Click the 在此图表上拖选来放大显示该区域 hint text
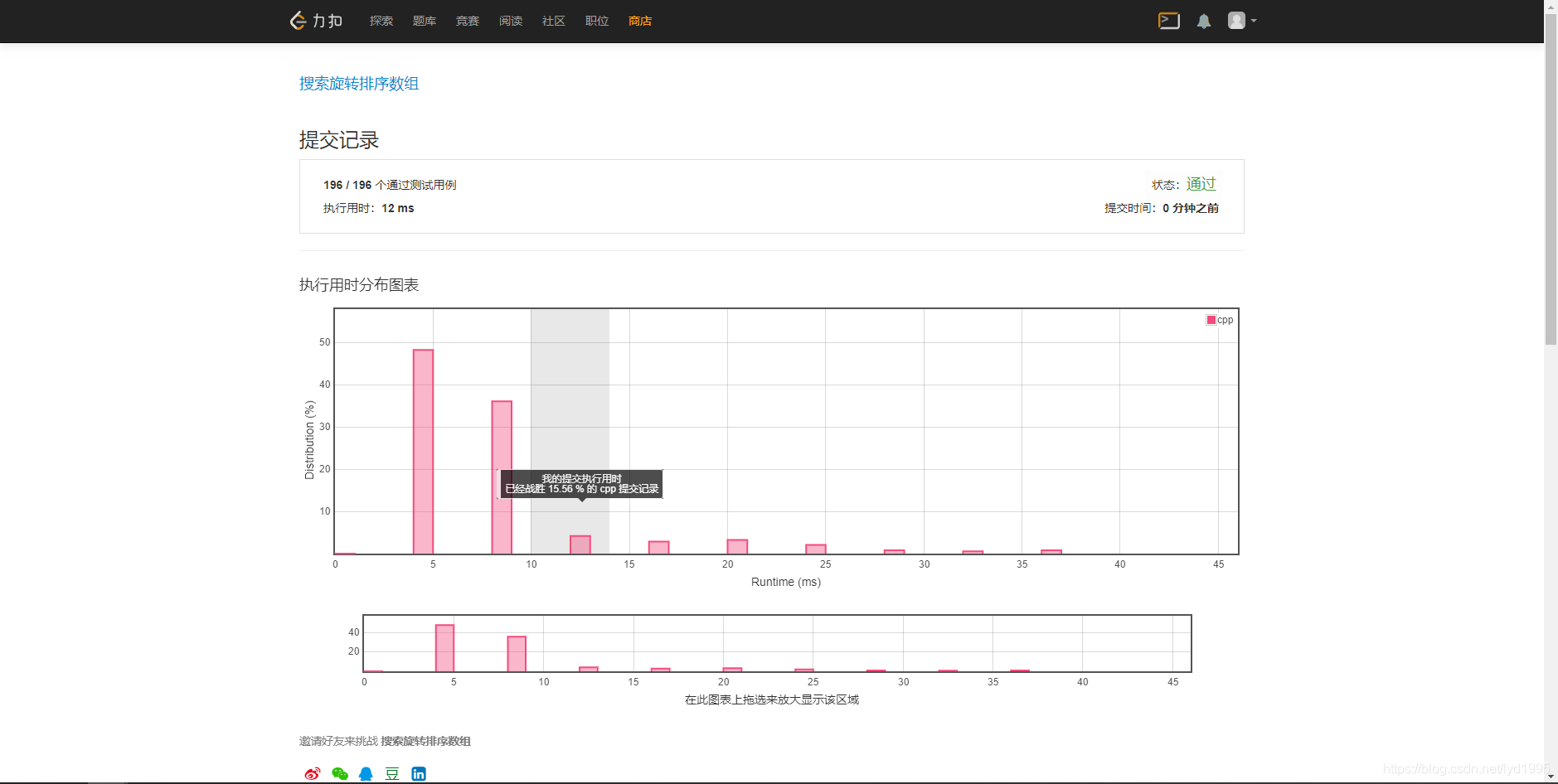The height and width of the screenshot is (784, 1558). point(772,699)
